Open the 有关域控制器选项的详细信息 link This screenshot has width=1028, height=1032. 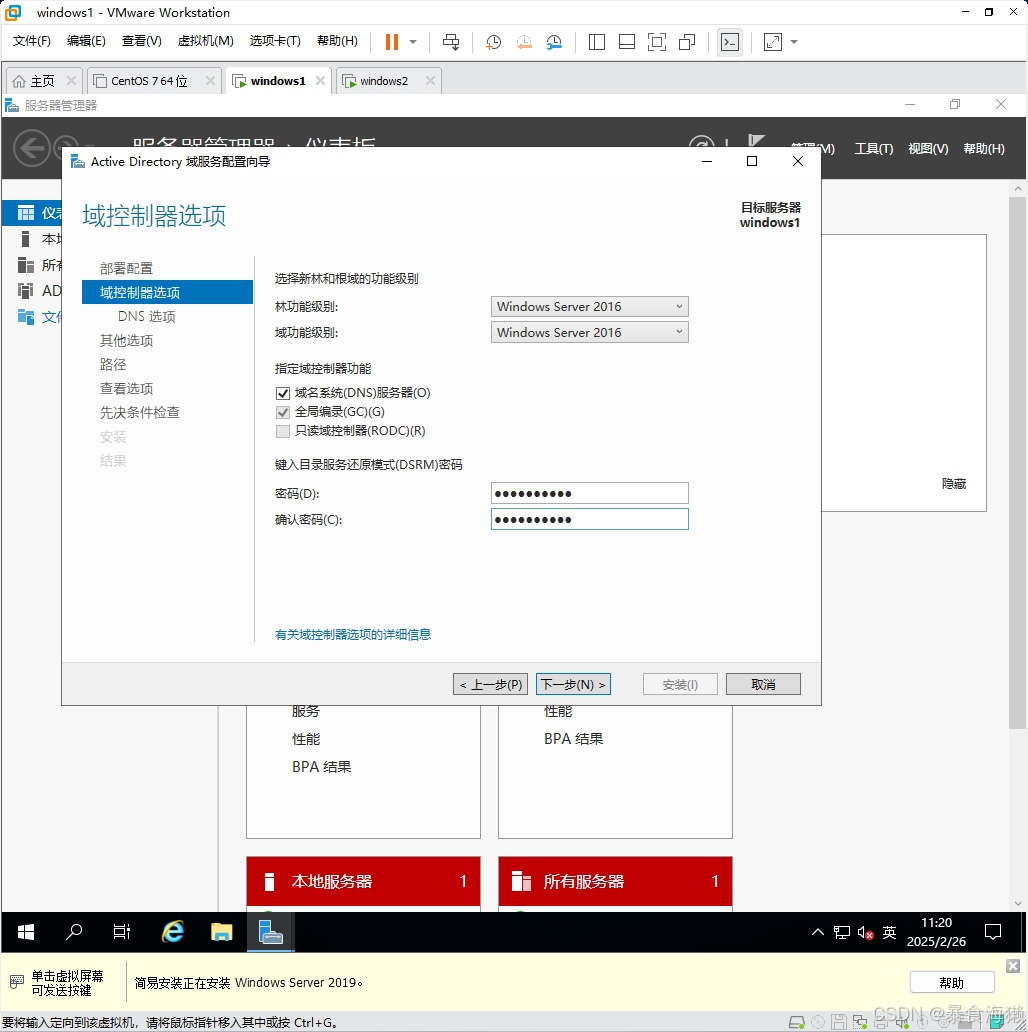point(353,634)
